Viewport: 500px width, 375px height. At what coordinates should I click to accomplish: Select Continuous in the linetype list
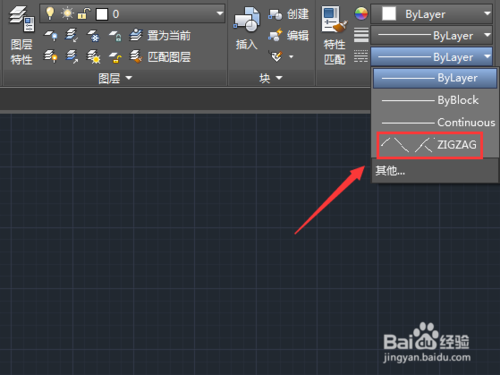pyautogui.click(x=435, y=122)
